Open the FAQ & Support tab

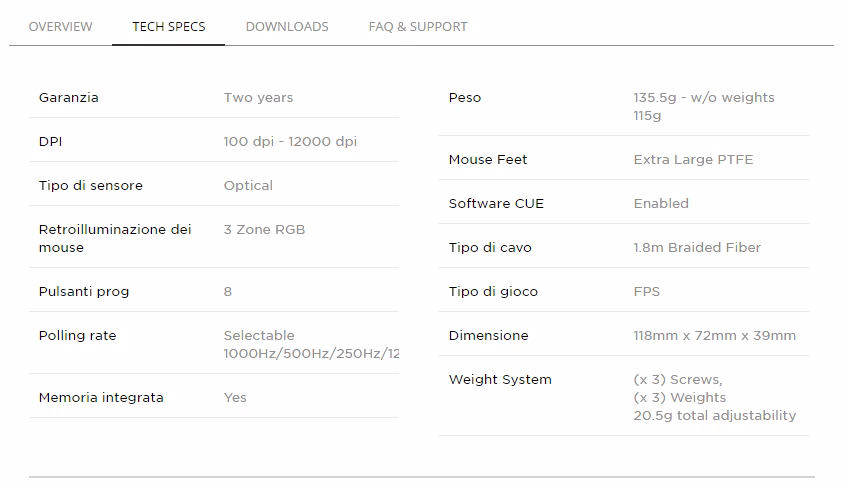pos(418,26)
